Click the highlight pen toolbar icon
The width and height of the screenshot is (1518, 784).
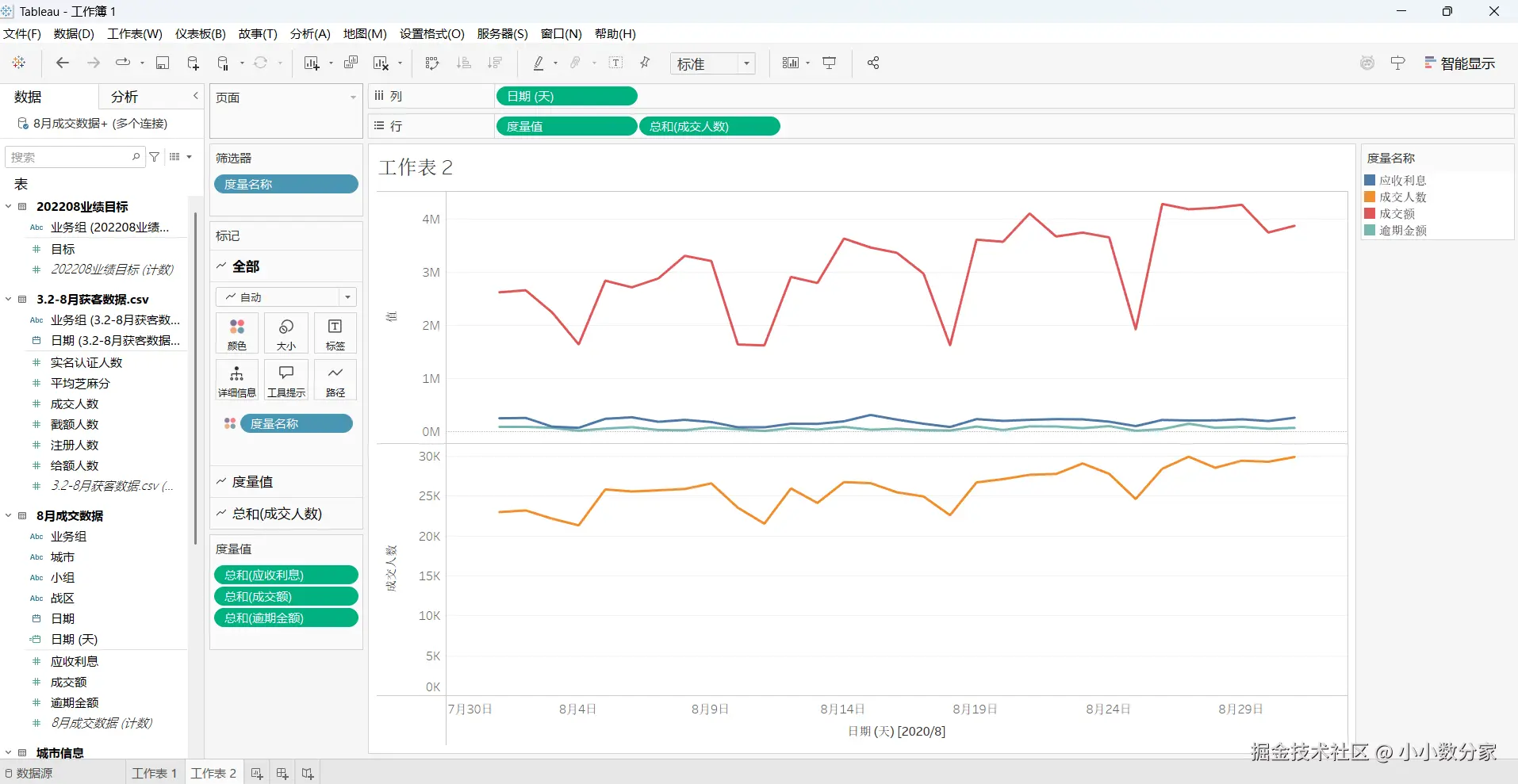[x=539, y=63]
